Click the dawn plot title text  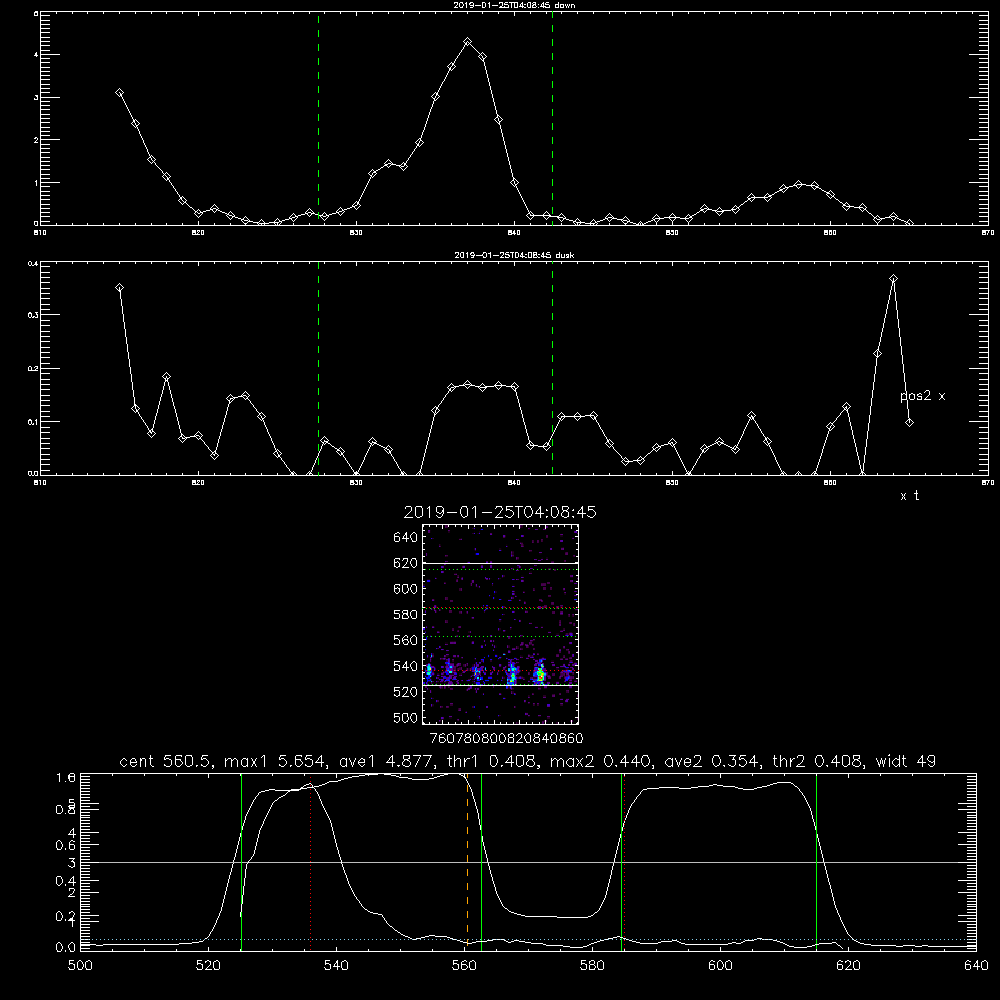pyautogui.click(x=514, y=4)
